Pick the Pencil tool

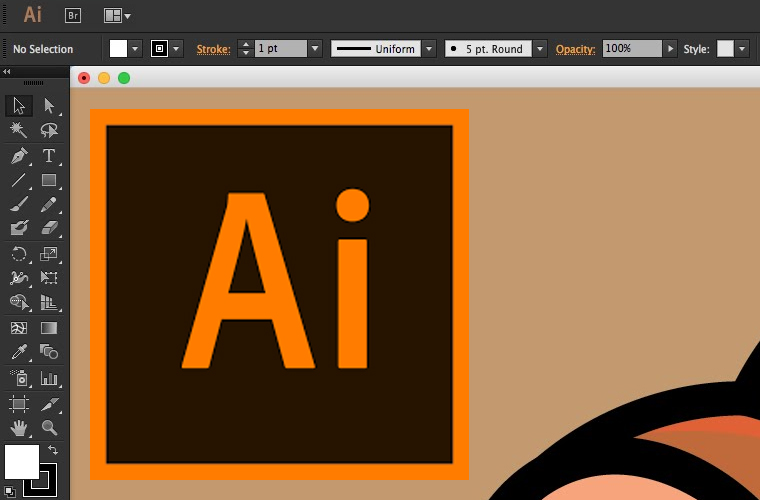point(49,204)
